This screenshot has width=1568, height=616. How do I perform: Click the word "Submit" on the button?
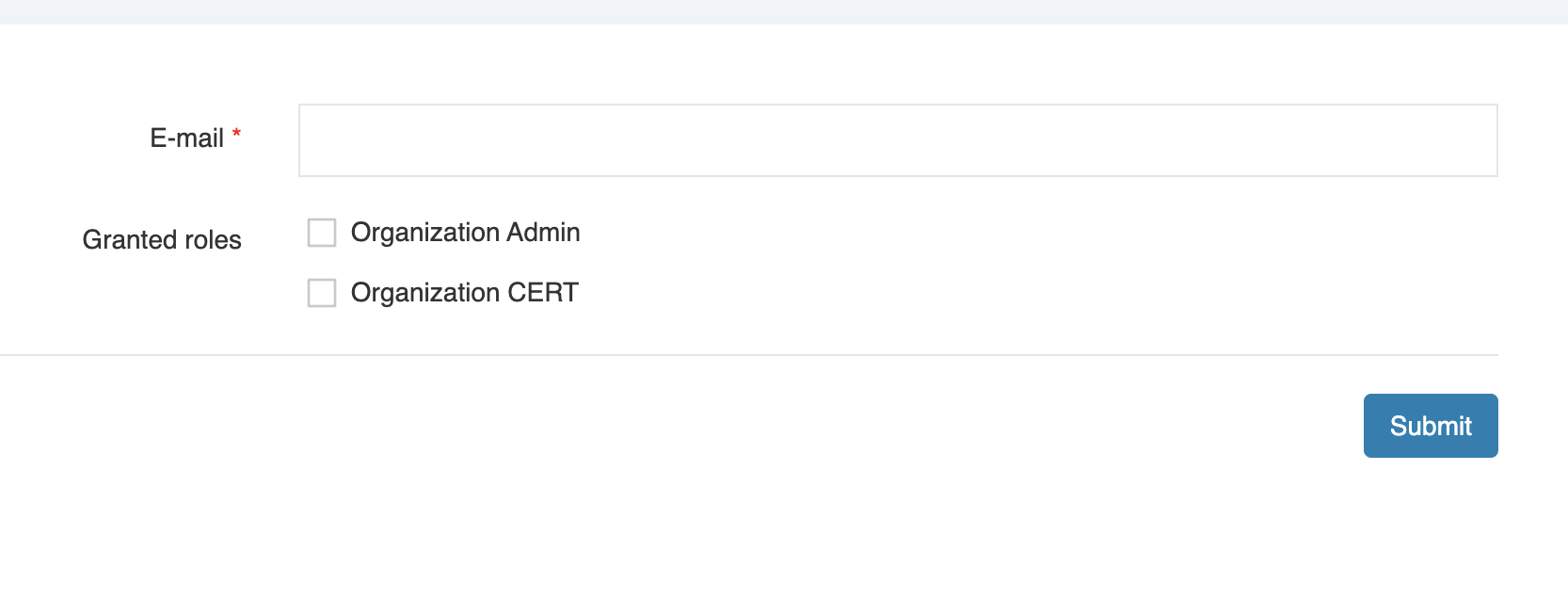(x=1430, y=426)
